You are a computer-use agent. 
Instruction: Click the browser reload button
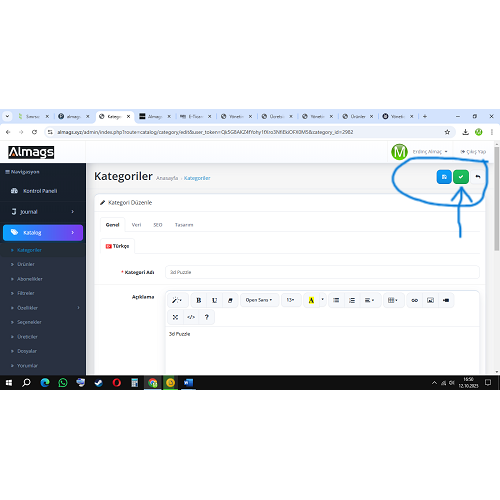pos(34,132)
